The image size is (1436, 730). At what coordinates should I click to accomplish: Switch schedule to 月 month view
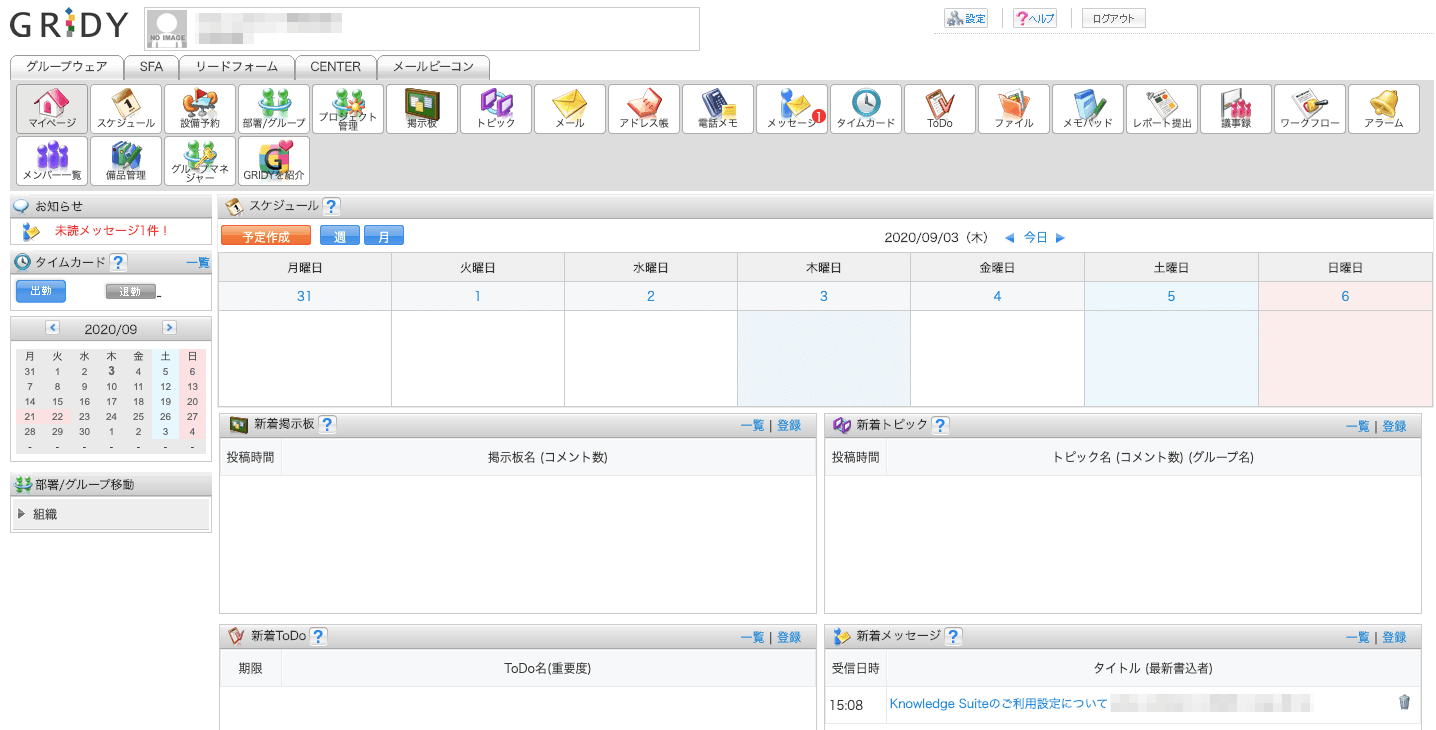point(384,237)
